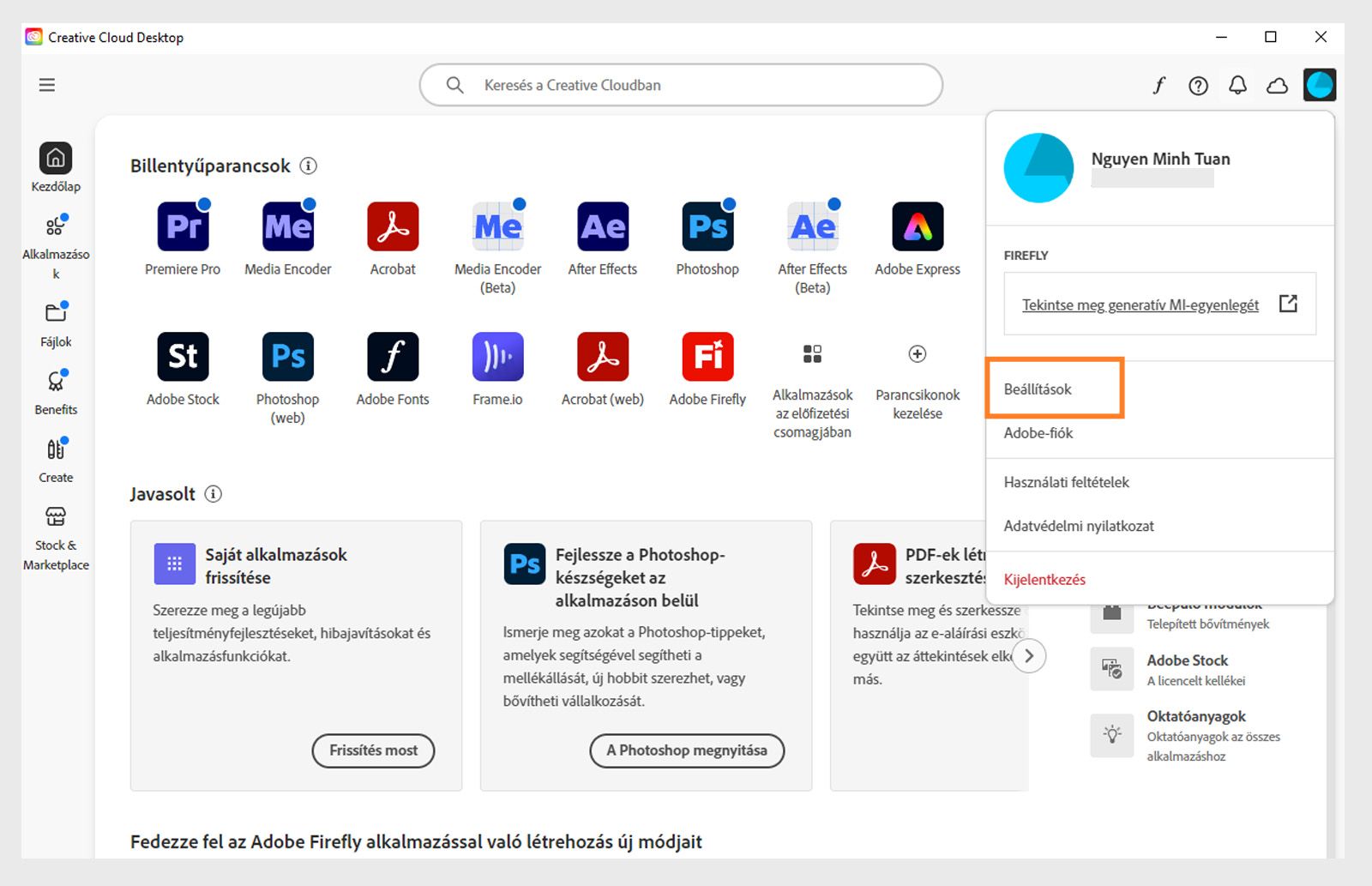Open Frame.io from the shortcuts
Viewport: 1372px width, 886px height.
point(497,356)
